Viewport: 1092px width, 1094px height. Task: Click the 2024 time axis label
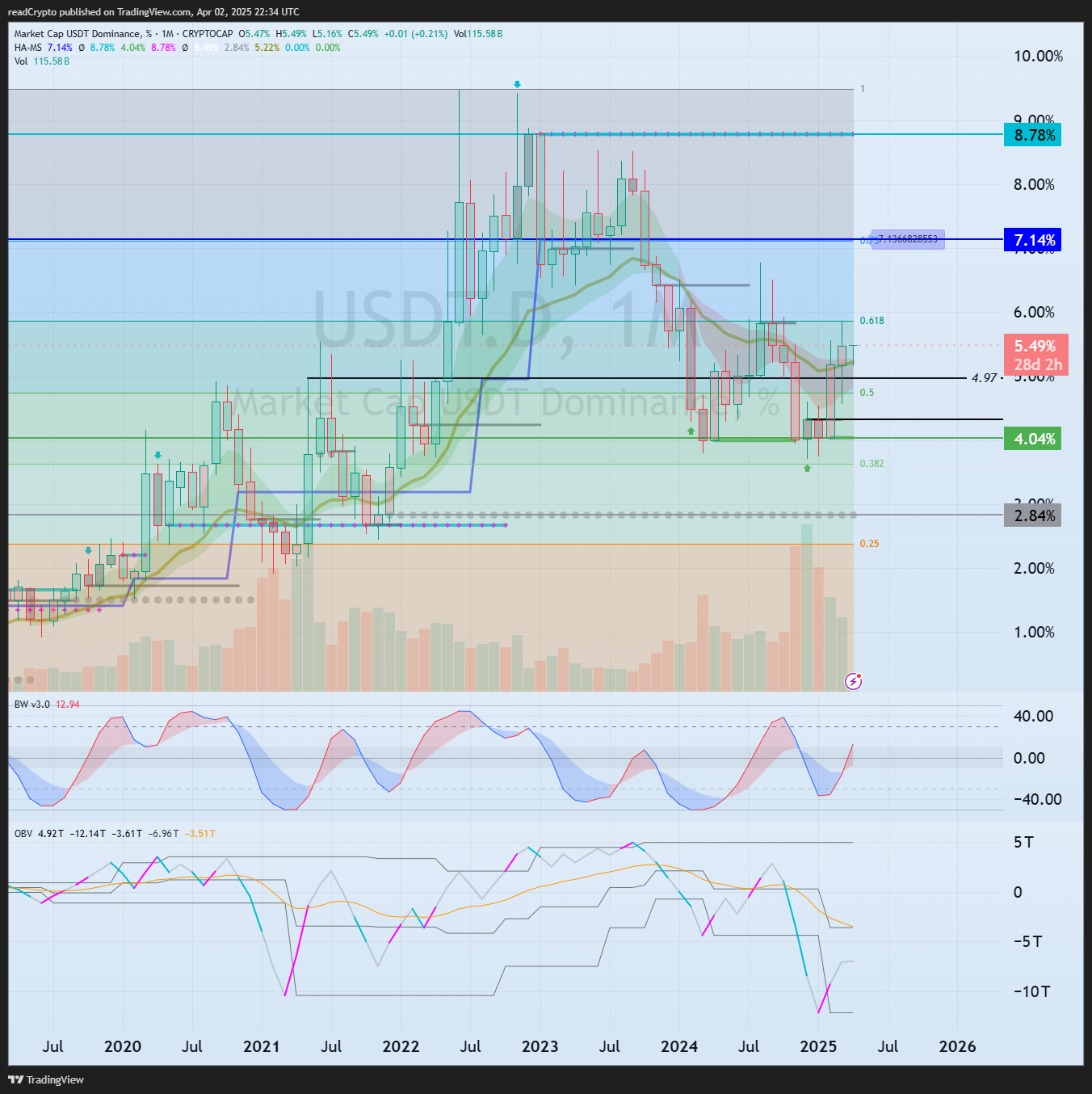[x=679, y=1046]
